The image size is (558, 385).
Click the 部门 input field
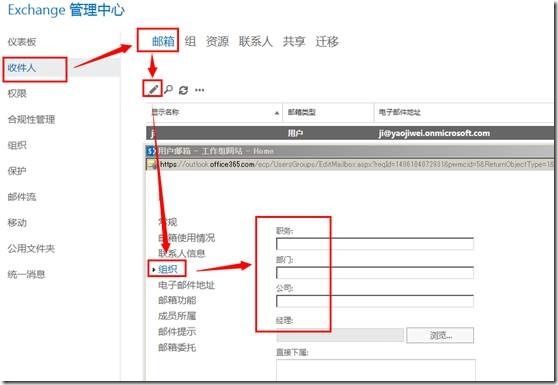(x=375, y=273)
